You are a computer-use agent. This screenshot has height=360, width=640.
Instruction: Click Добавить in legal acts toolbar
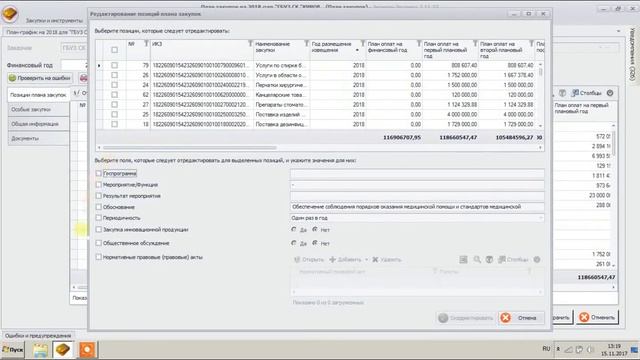345,260
